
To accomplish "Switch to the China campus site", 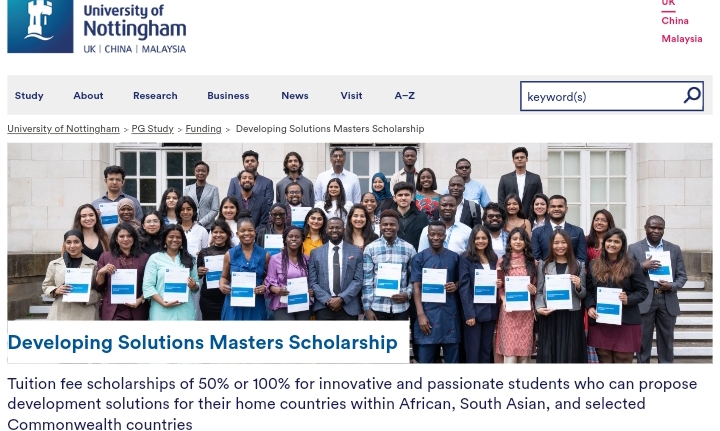I will (674, 21).
